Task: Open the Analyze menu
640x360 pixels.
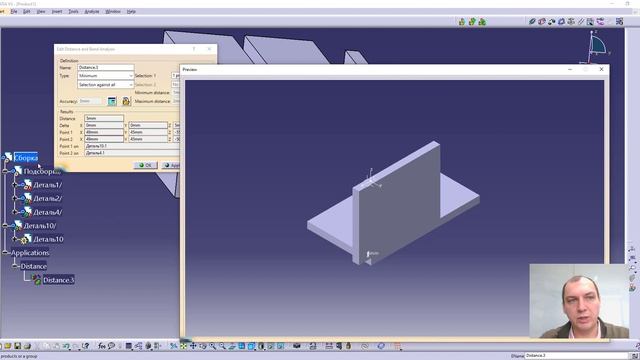Action: coord(92,11)
